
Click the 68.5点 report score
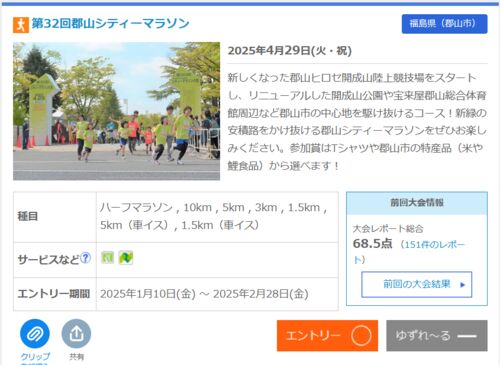[372, 244]
